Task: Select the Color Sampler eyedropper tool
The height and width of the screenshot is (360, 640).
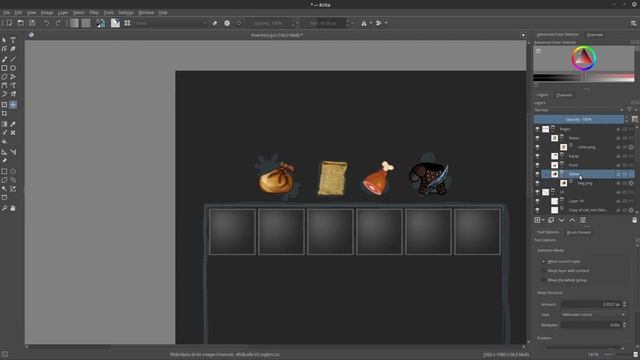Action: (x=13, y=124)
